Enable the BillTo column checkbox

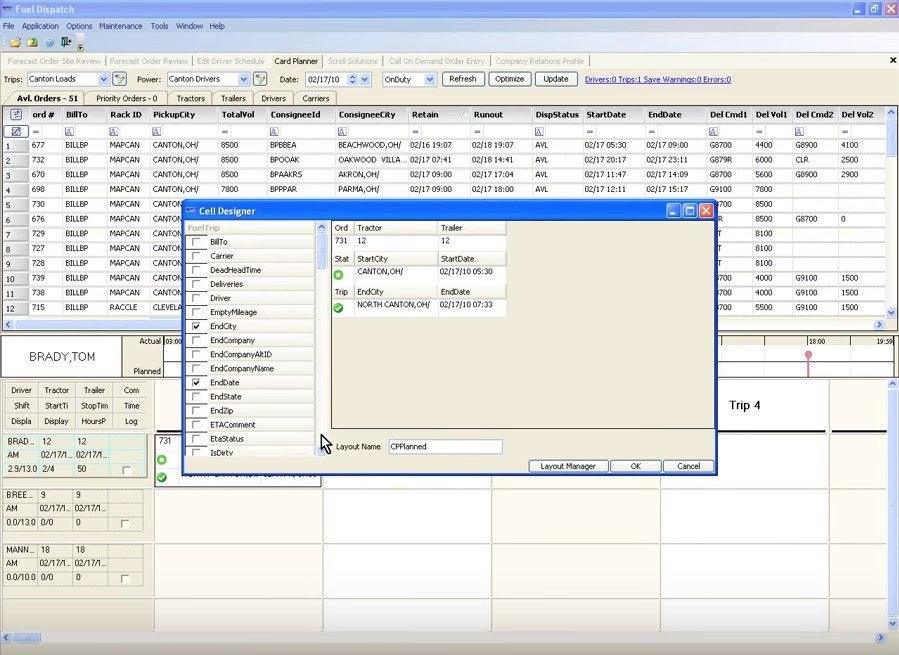(x=196, y=241)
